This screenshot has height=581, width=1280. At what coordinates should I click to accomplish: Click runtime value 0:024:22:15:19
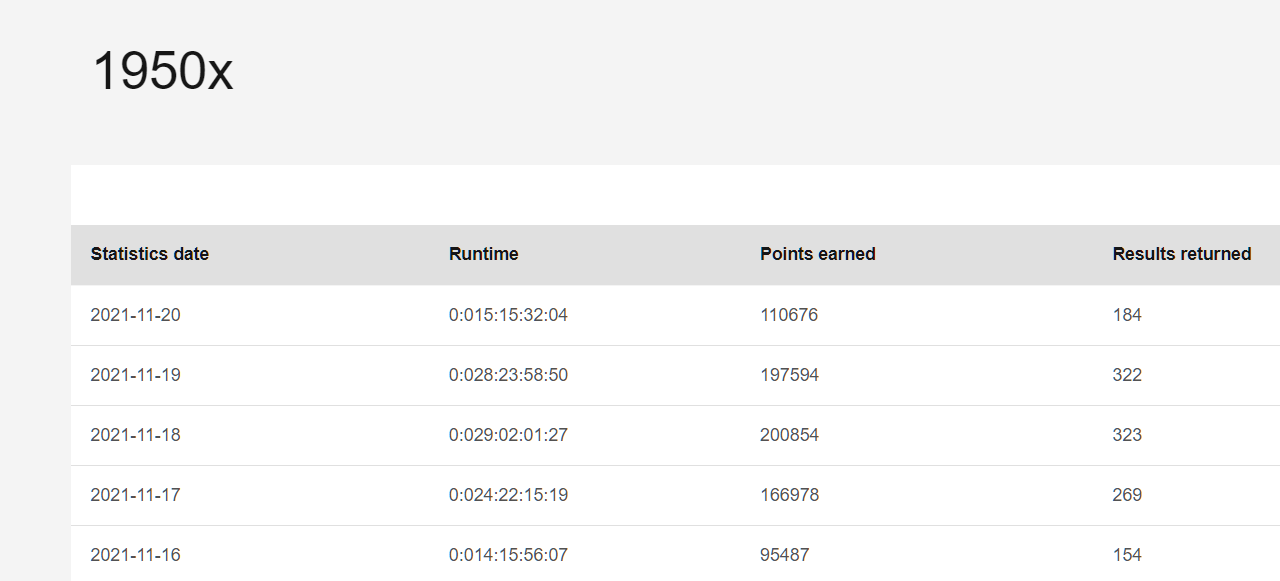tap(508, 495)
